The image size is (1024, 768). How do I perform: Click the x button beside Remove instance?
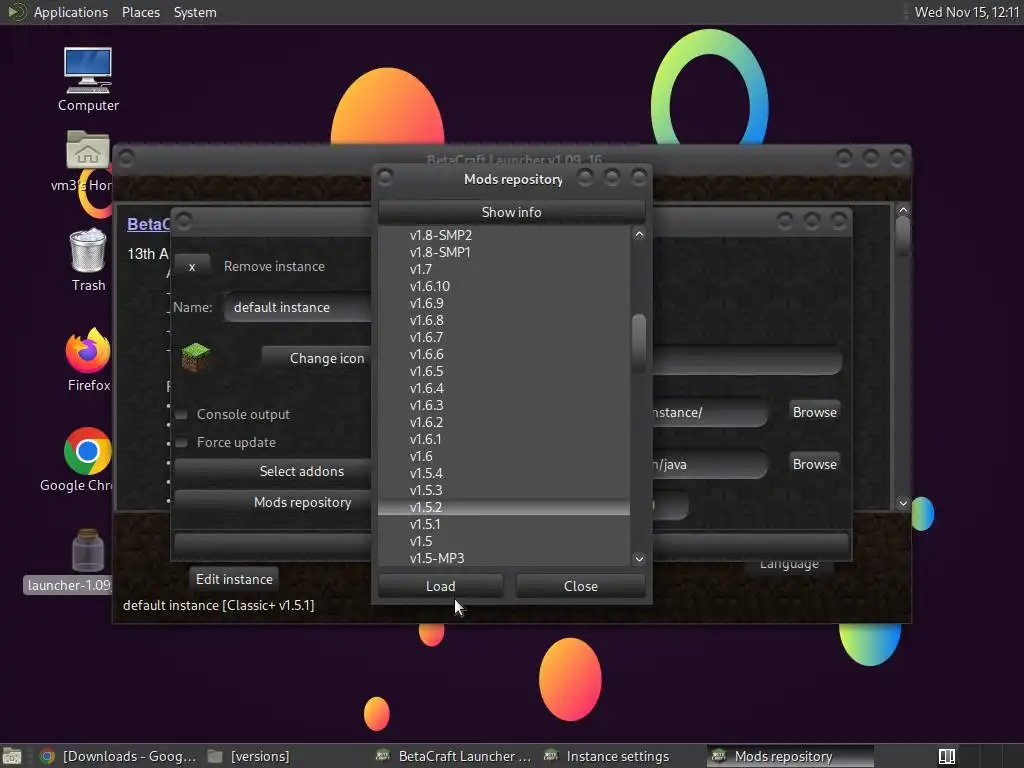click(192, 266)
